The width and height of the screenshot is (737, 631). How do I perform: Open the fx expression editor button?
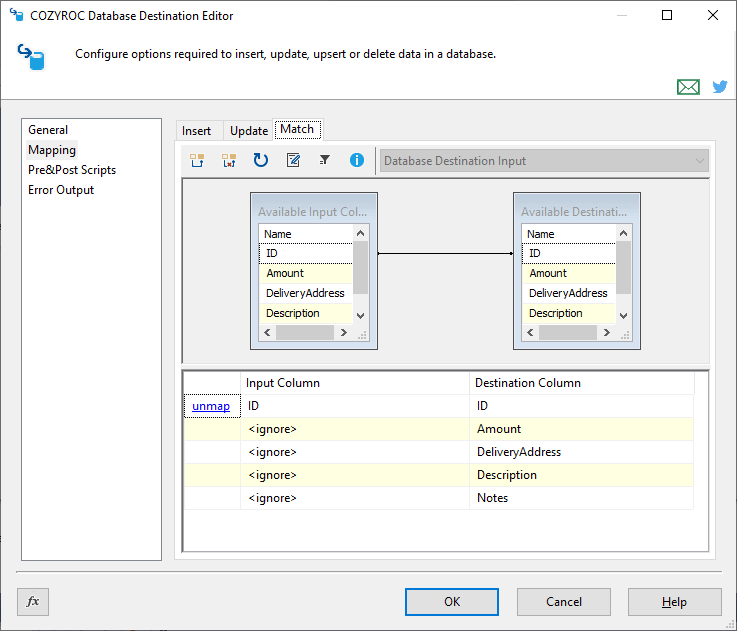pos(33,601)
